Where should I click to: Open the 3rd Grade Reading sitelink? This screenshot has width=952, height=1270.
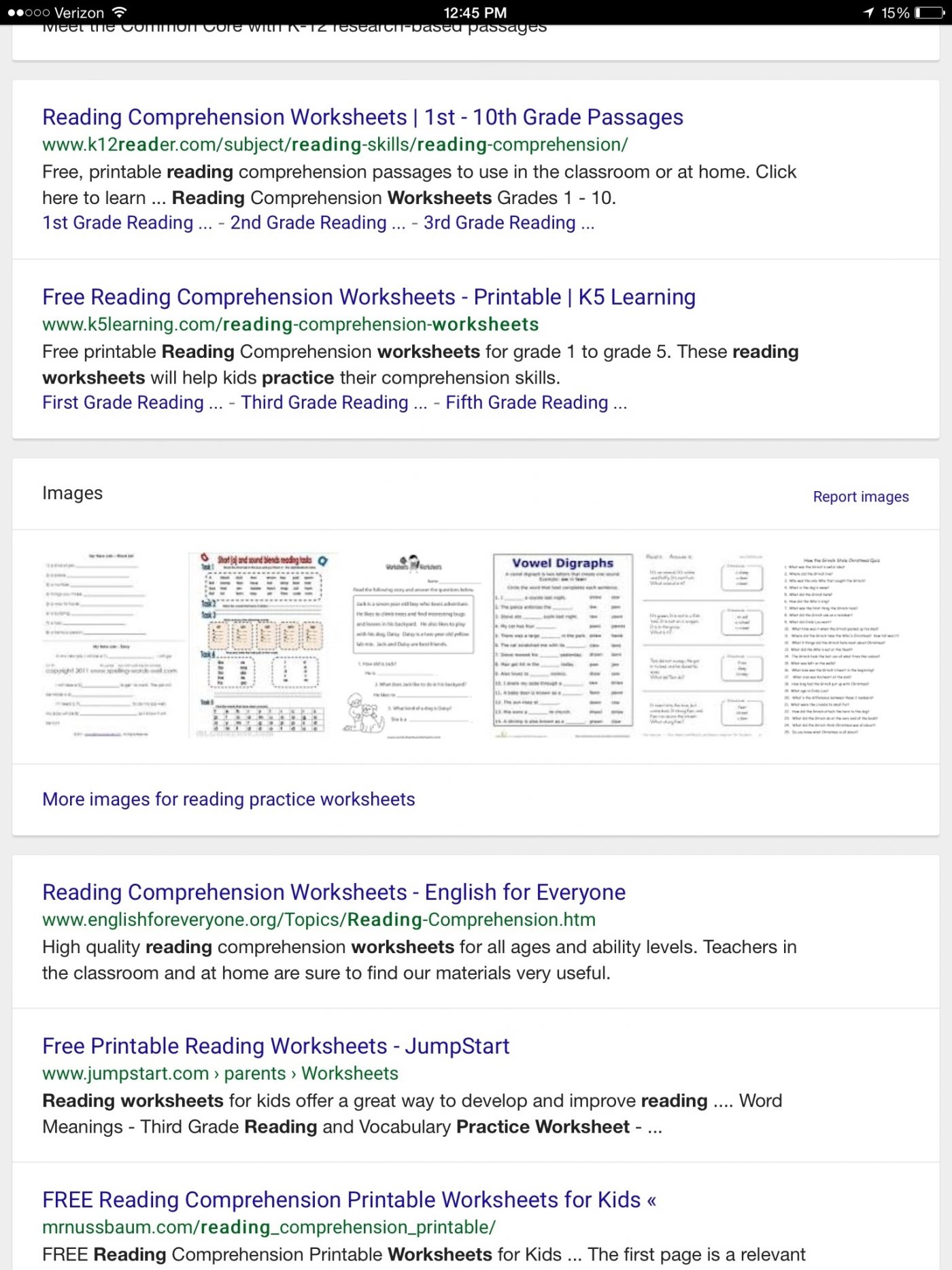tap(509, 223)
